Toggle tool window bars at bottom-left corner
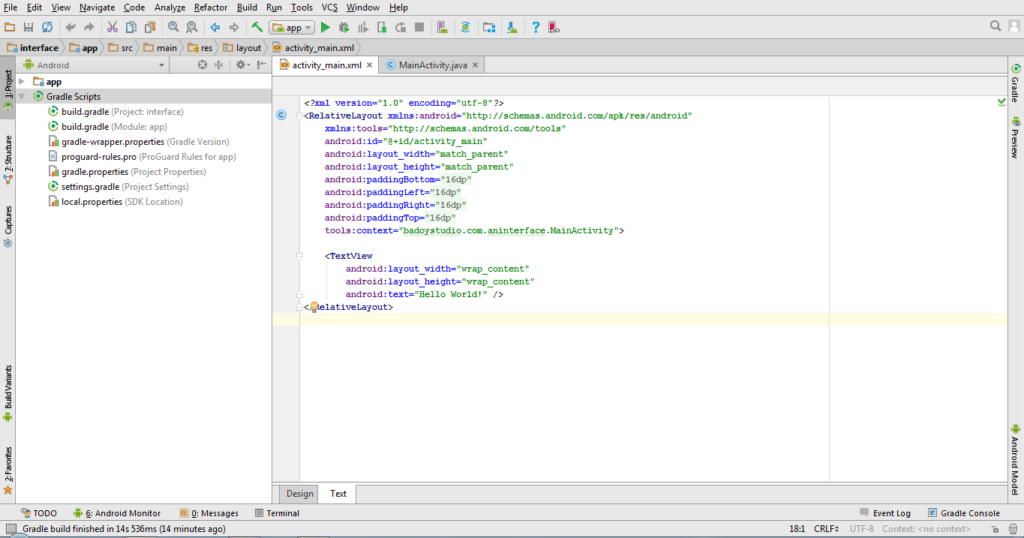The height and width of the screenshot is (538, 1024). [x=9, y=529]
